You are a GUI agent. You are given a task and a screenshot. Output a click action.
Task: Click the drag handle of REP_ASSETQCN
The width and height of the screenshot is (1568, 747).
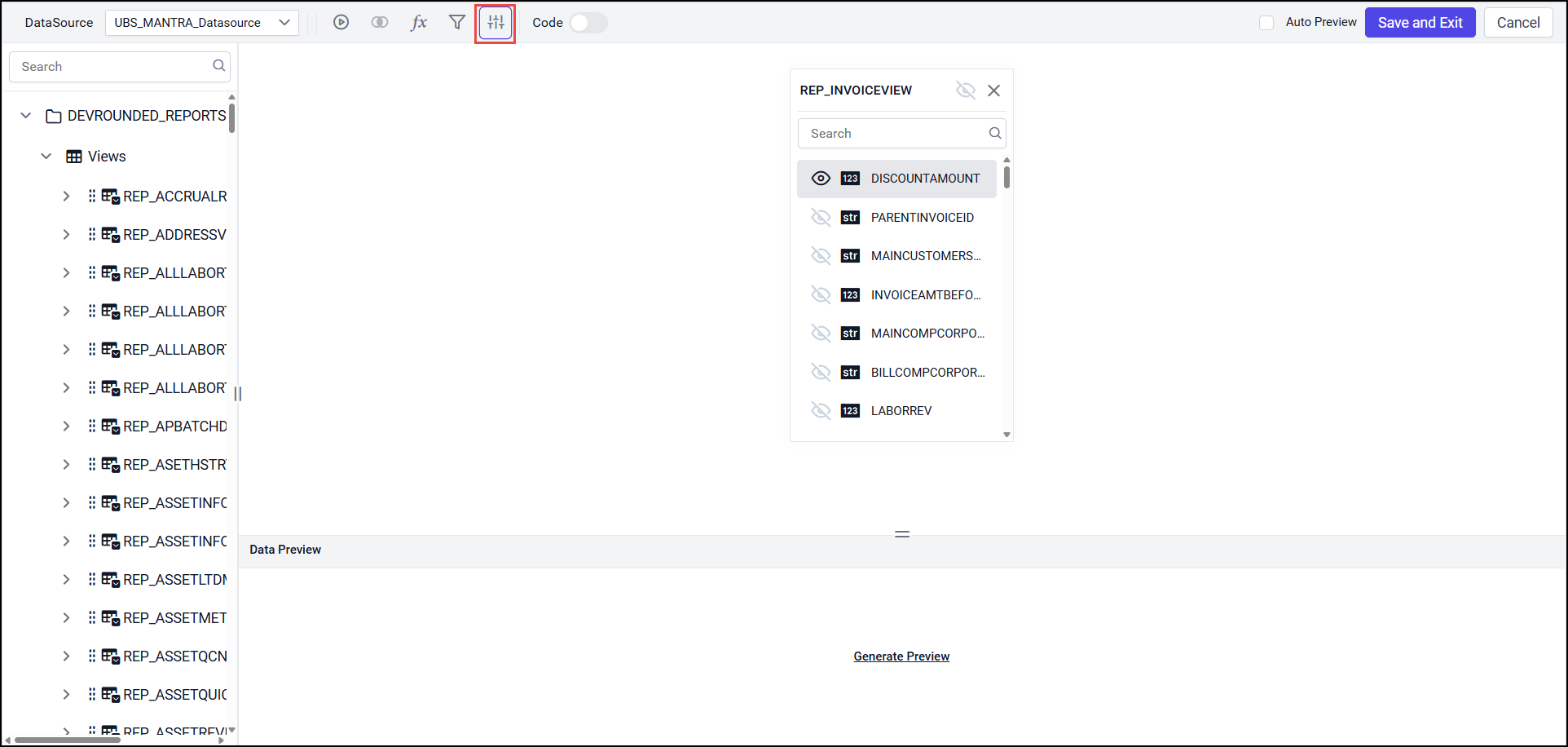[92, 656]
